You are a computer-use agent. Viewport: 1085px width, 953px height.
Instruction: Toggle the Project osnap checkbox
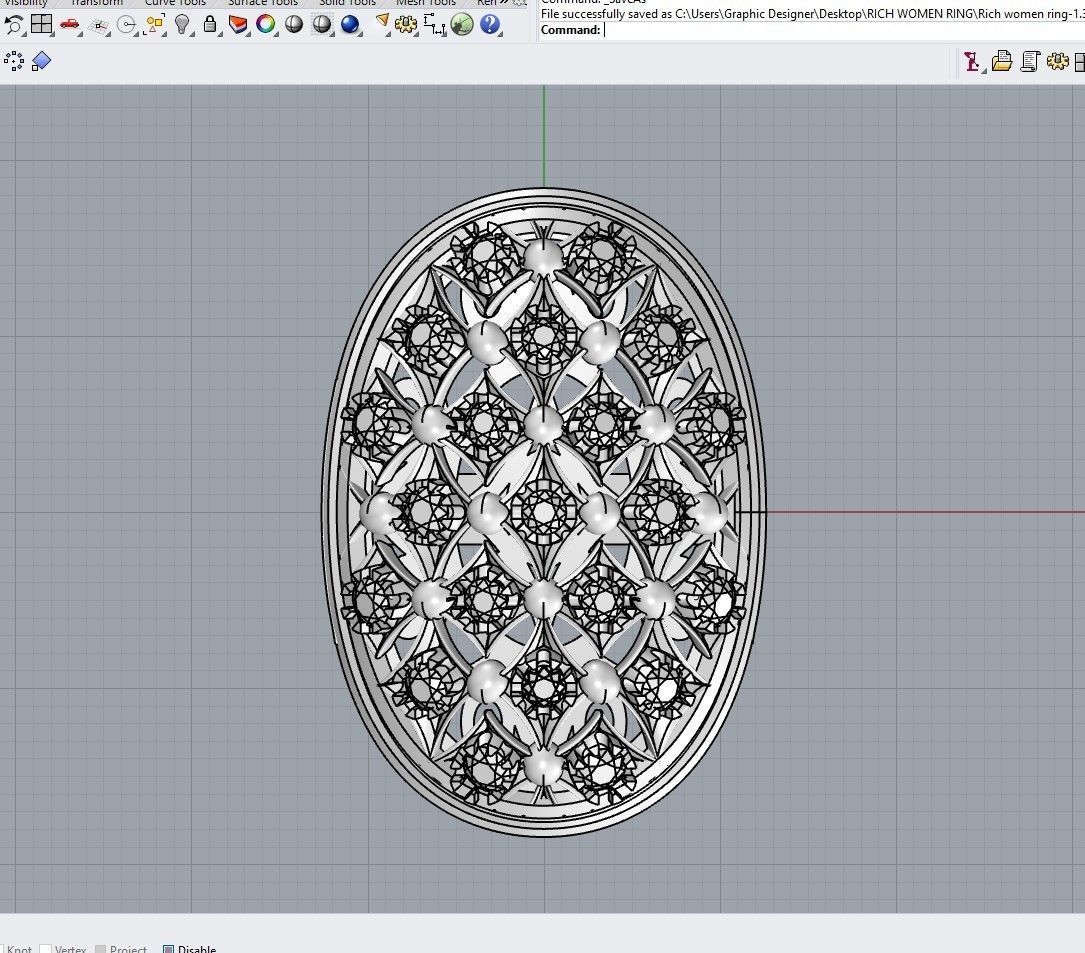pyautogui.click(x=100, y=949)
